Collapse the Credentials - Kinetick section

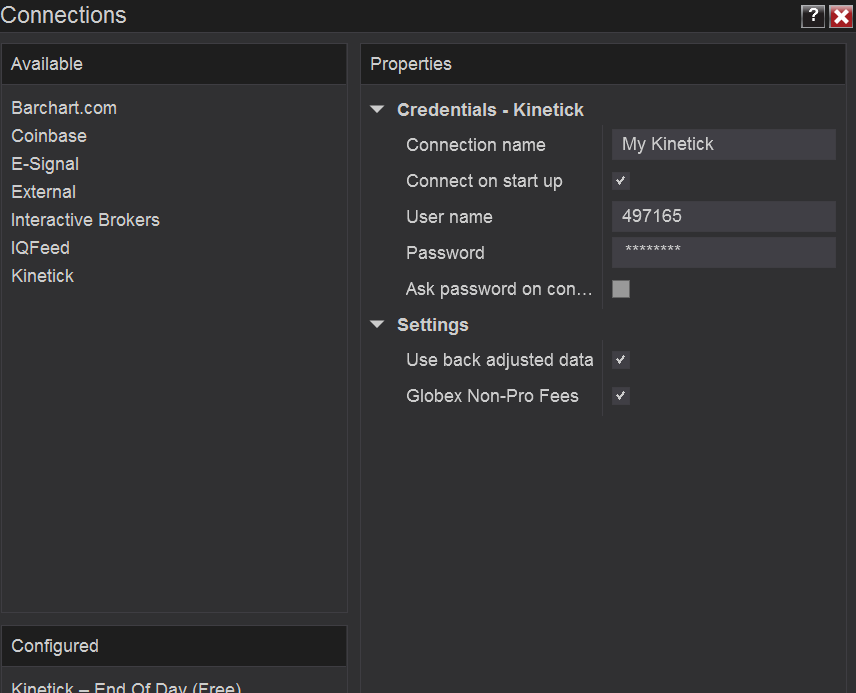377,110
